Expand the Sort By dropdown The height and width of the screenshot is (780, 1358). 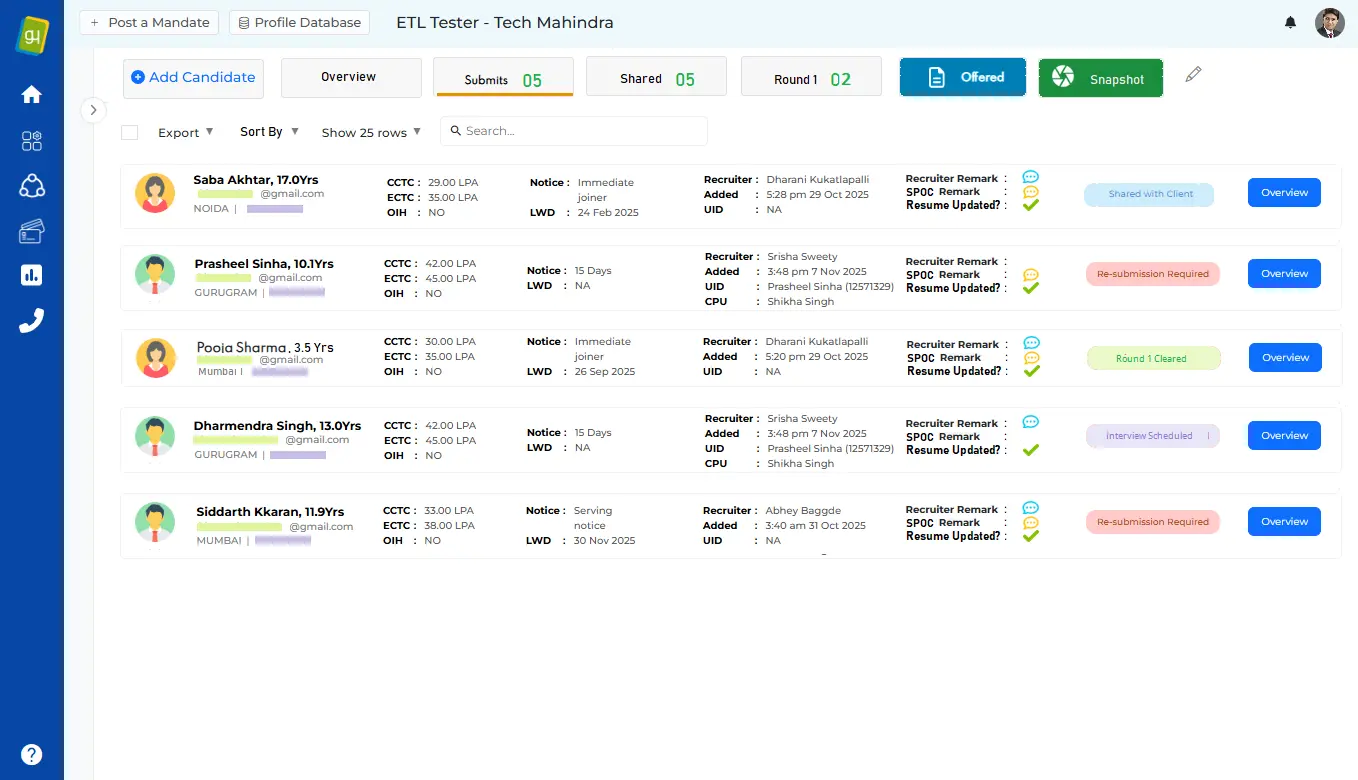tap(269, 132)
